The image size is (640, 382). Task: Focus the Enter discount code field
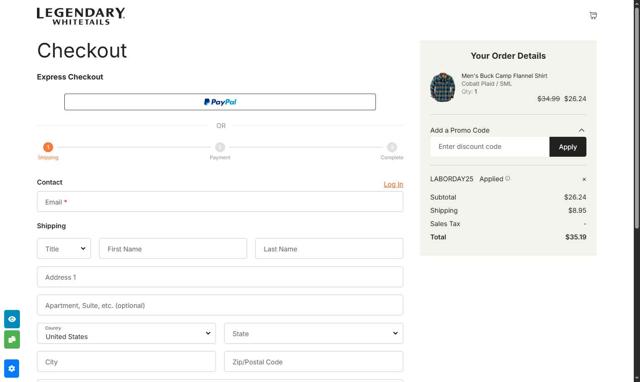pos(489,147)
